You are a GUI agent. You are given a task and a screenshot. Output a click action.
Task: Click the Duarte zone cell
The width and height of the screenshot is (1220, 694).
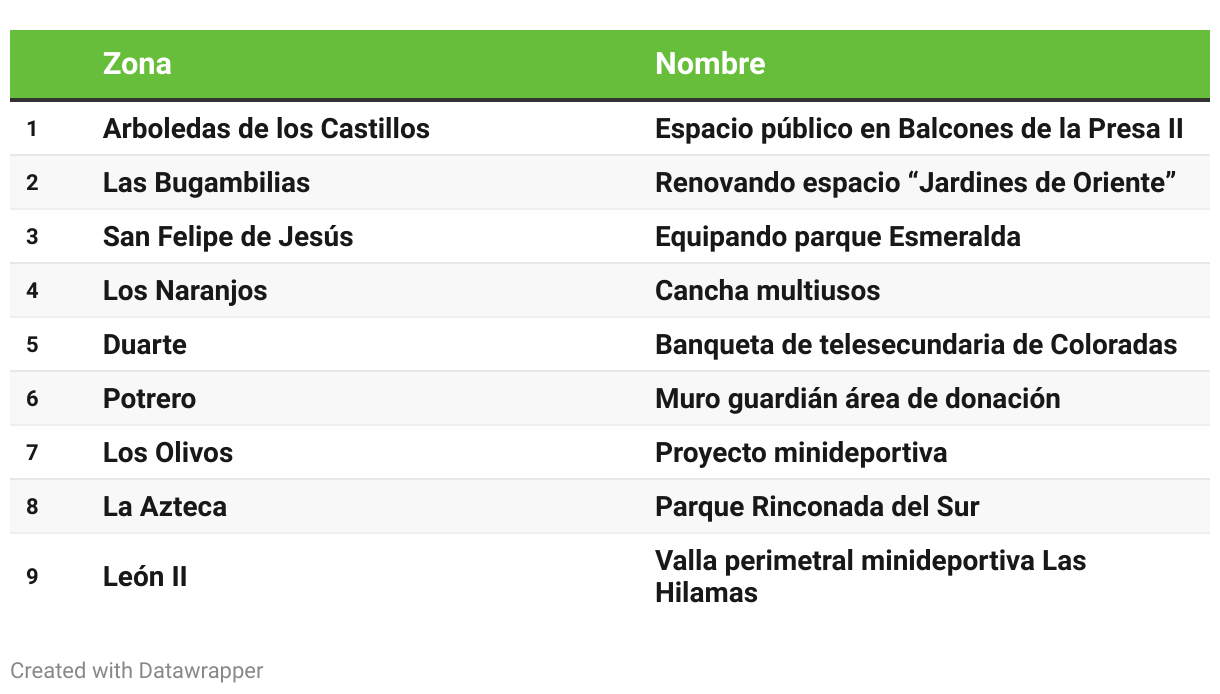click(x=145, y=345)
